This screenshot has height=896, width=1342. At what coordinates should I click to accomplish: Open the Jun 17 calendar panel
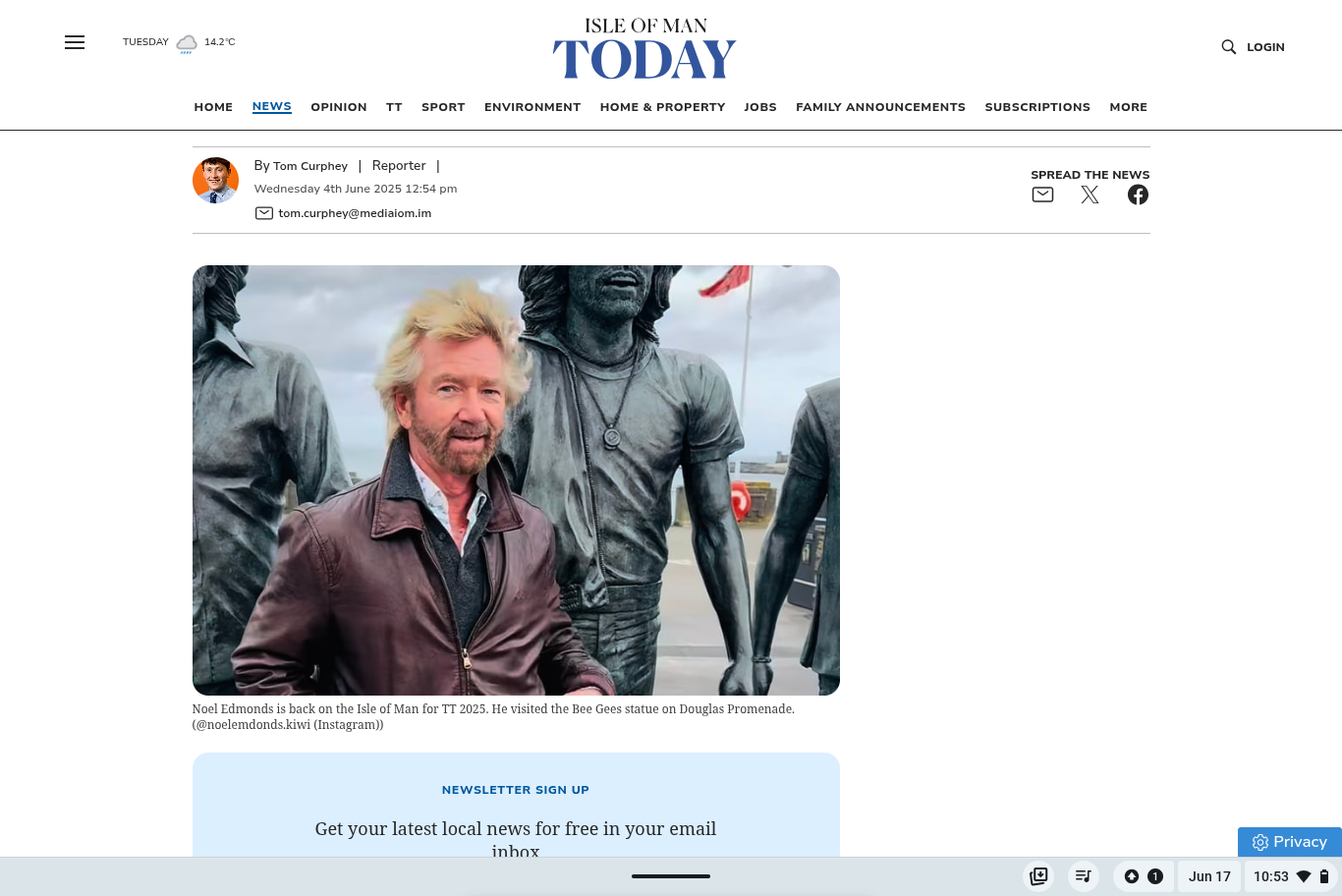coord(1208,876)
